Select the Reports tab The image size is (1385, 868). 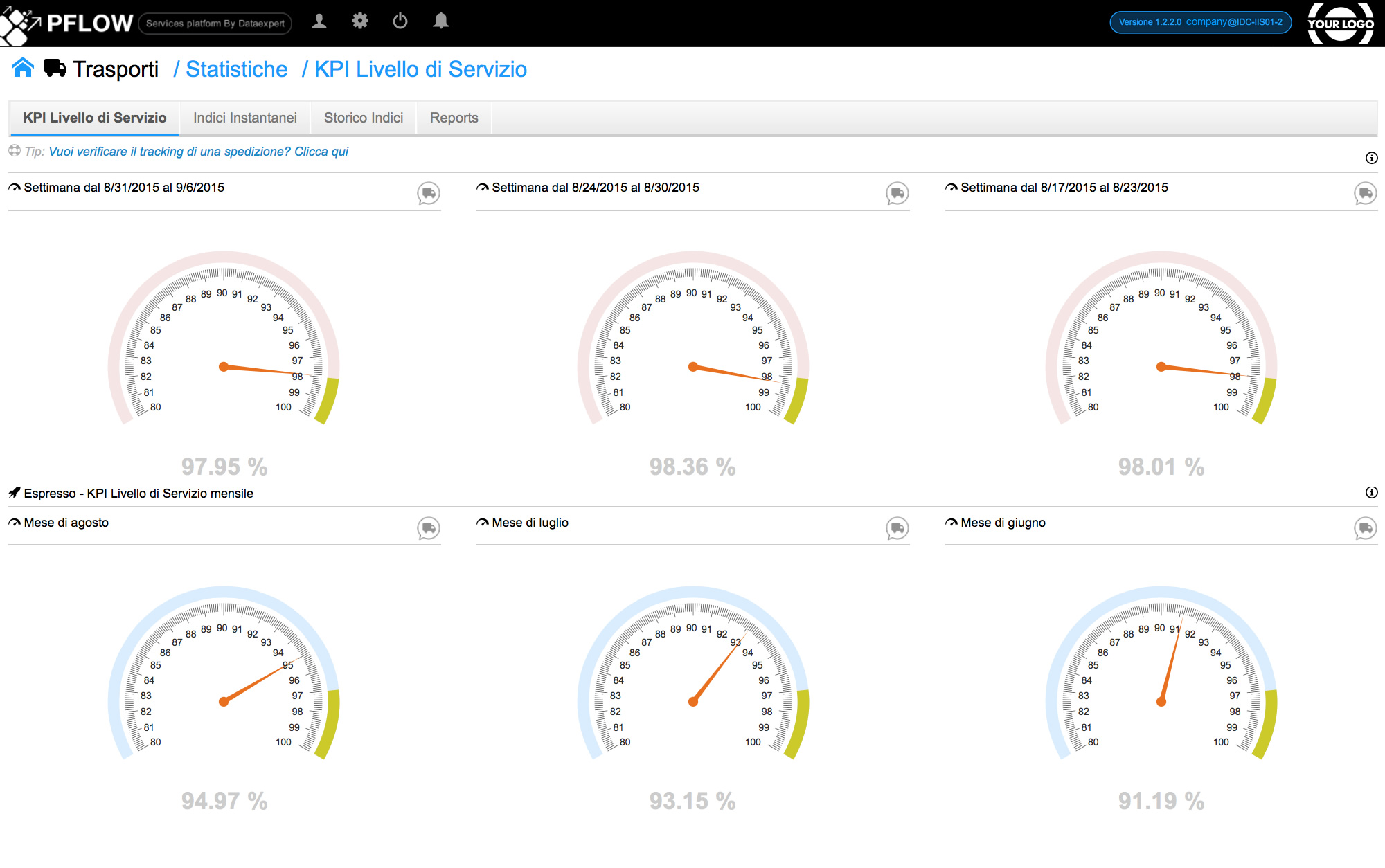tap(454, 118)
